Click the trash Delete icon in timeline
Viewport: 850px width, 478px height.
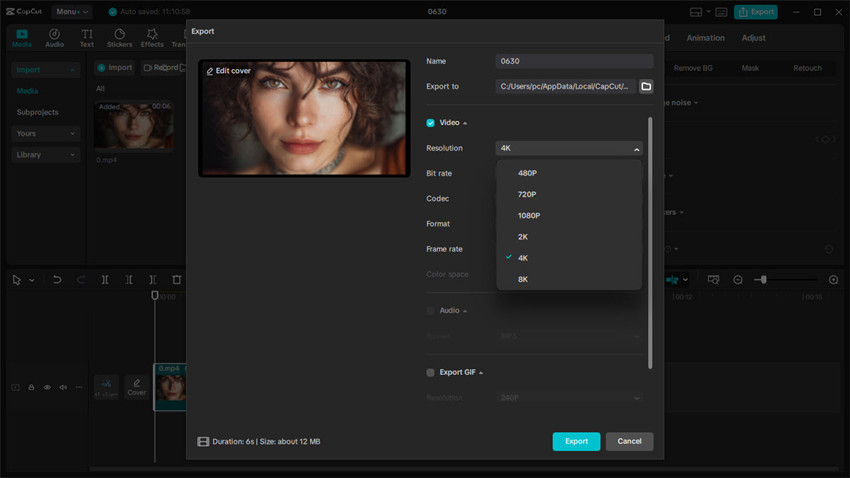click(x=177, y=280)
